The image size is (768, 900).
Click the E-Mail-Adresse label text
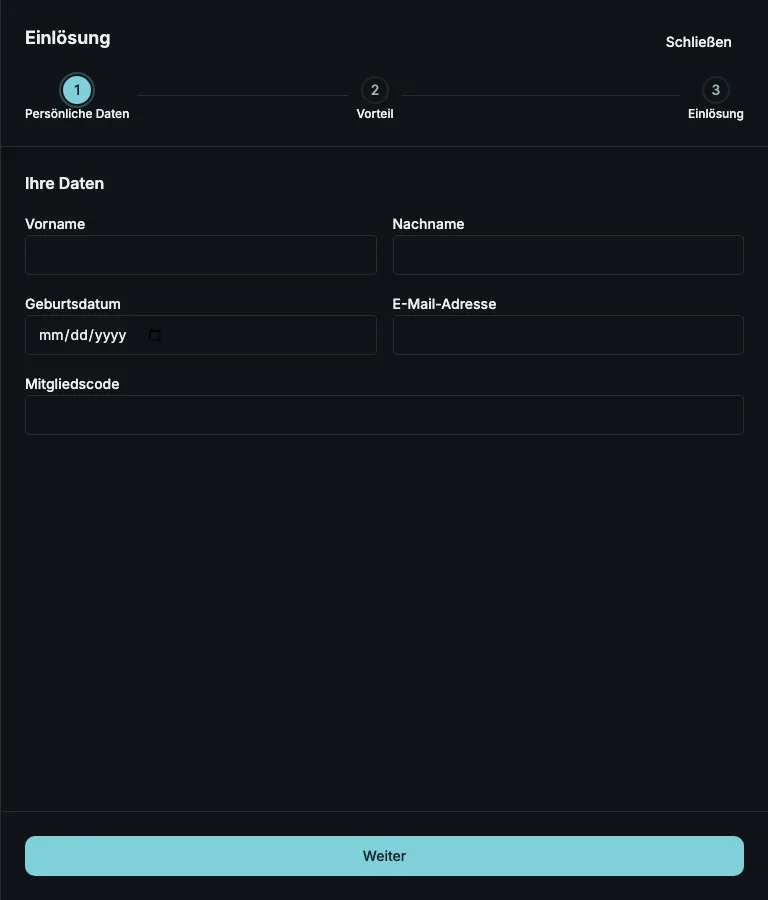444,304
